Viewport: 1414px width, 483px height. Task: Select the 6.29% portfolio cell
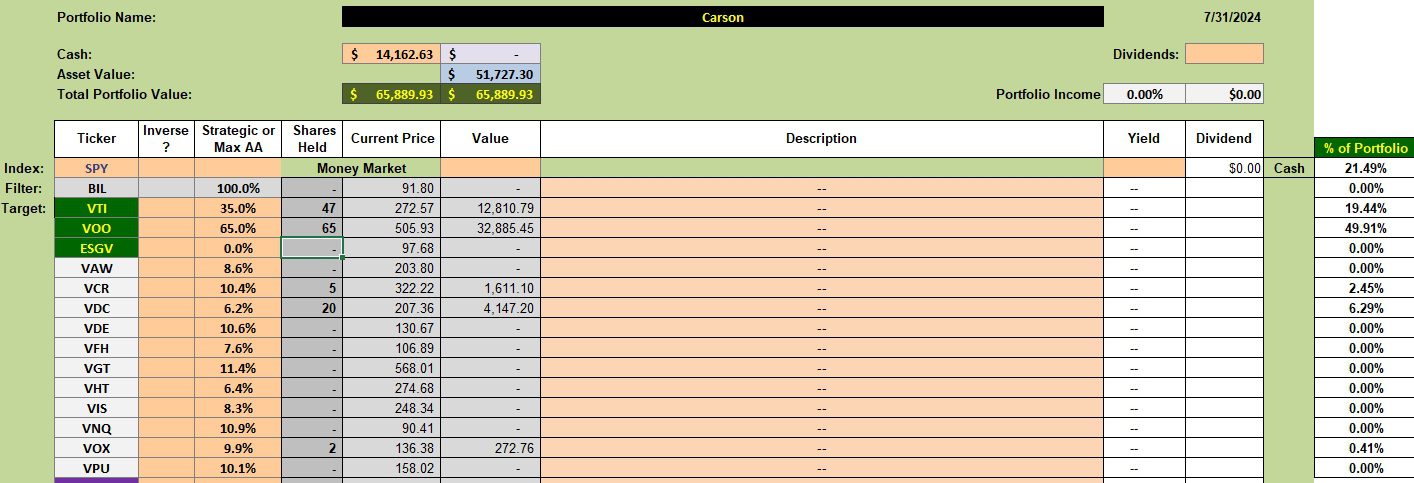(1365, 308)
